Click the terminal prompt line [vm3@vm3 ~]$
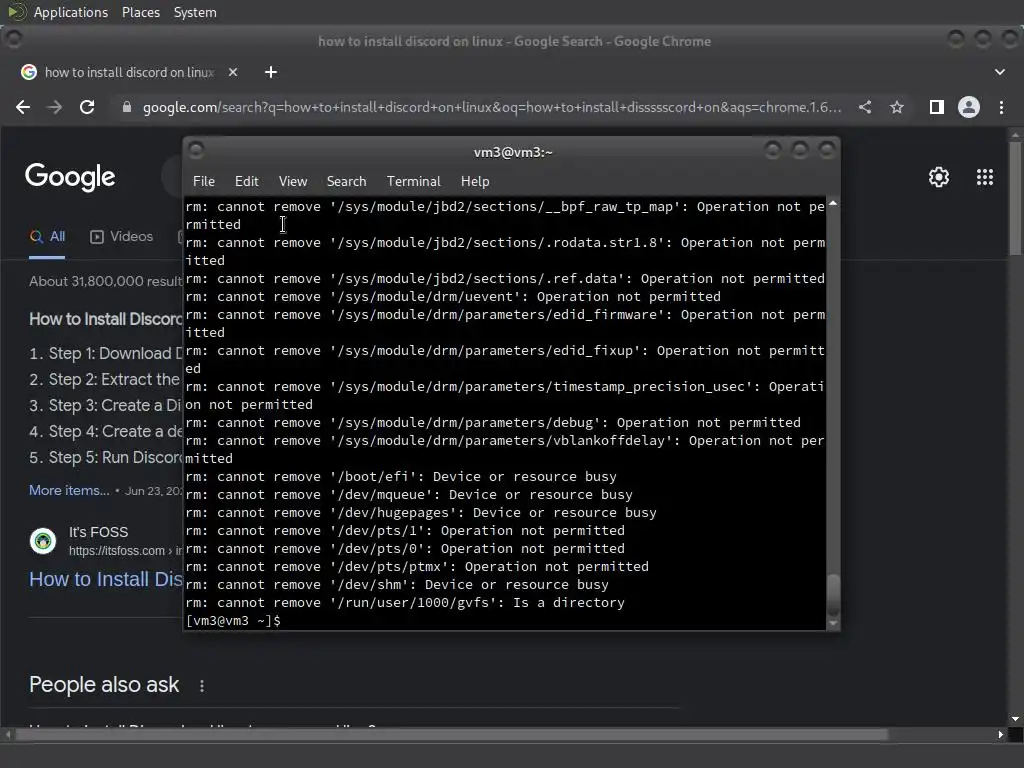This screenshot has width=1024, height=768. click(233, 620)
